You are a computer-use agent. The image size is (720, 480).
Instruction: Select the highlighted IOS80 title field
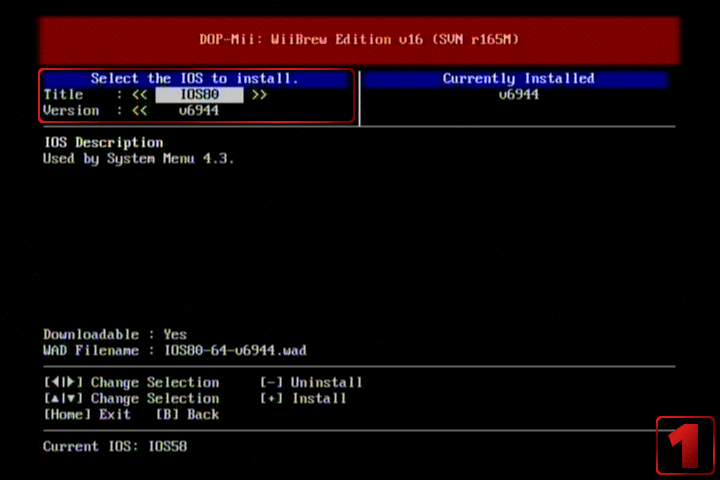(199, 95)
